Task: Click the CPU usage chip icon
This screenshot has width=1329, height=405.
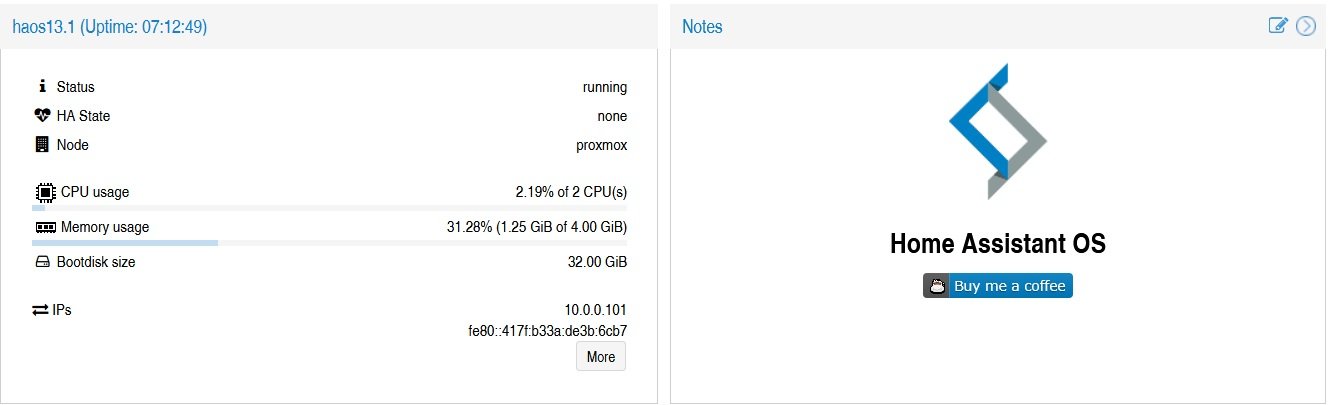Action: click(45, 192)
